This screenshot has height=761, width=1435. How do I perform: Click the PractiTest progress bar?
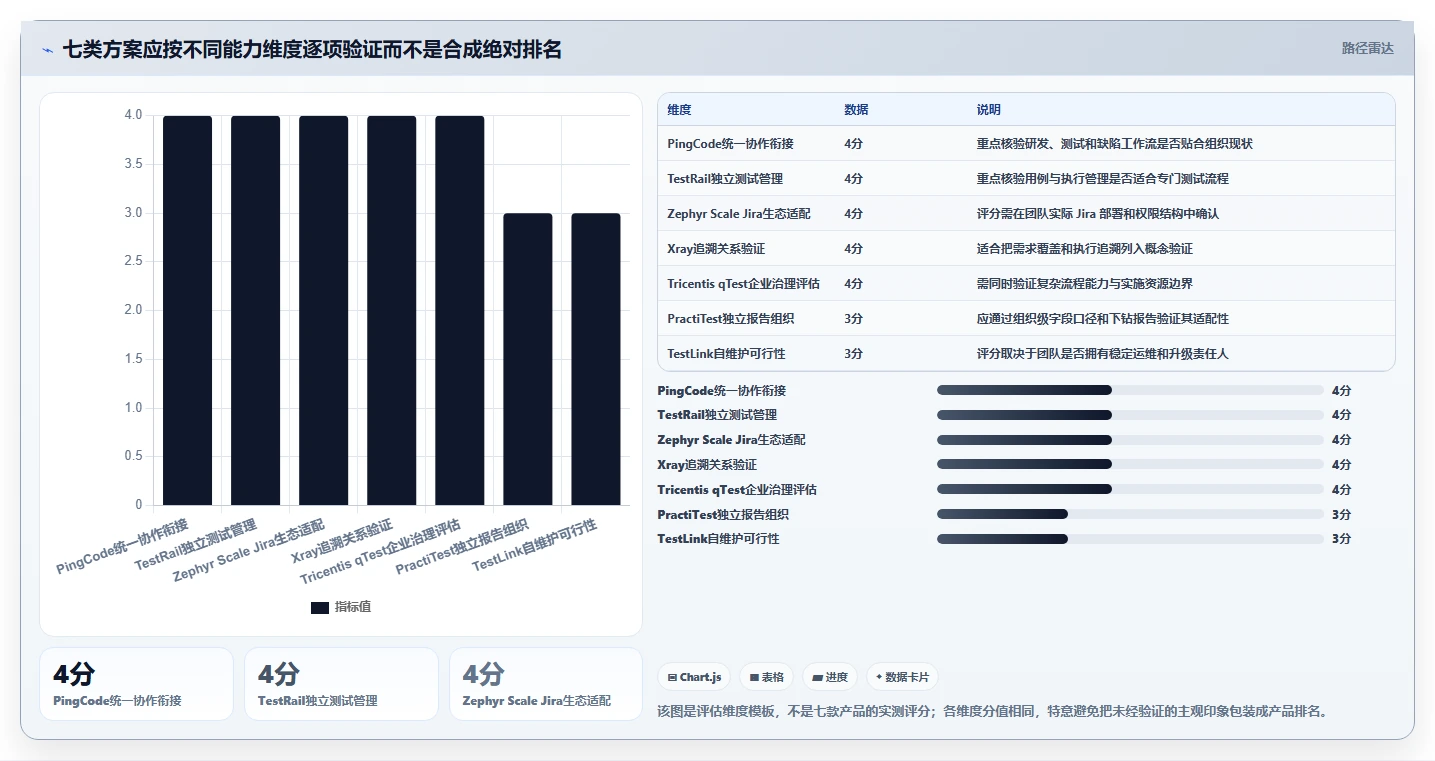[1130, 514]
